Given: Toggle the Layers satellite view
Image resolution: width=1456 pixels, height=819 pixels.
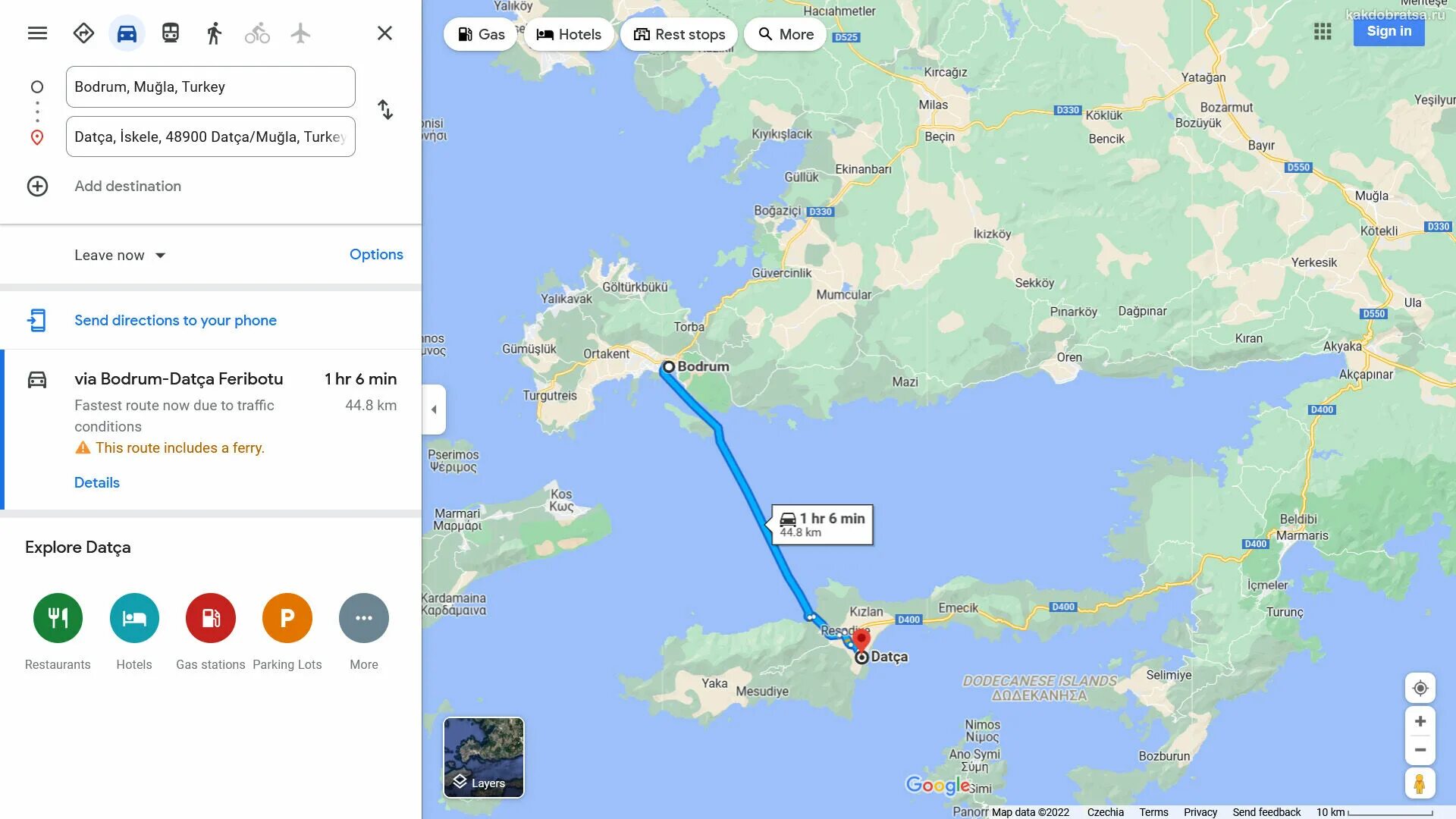Looking at the screenshot, I should pyautogui.click(x=484, y=758).
